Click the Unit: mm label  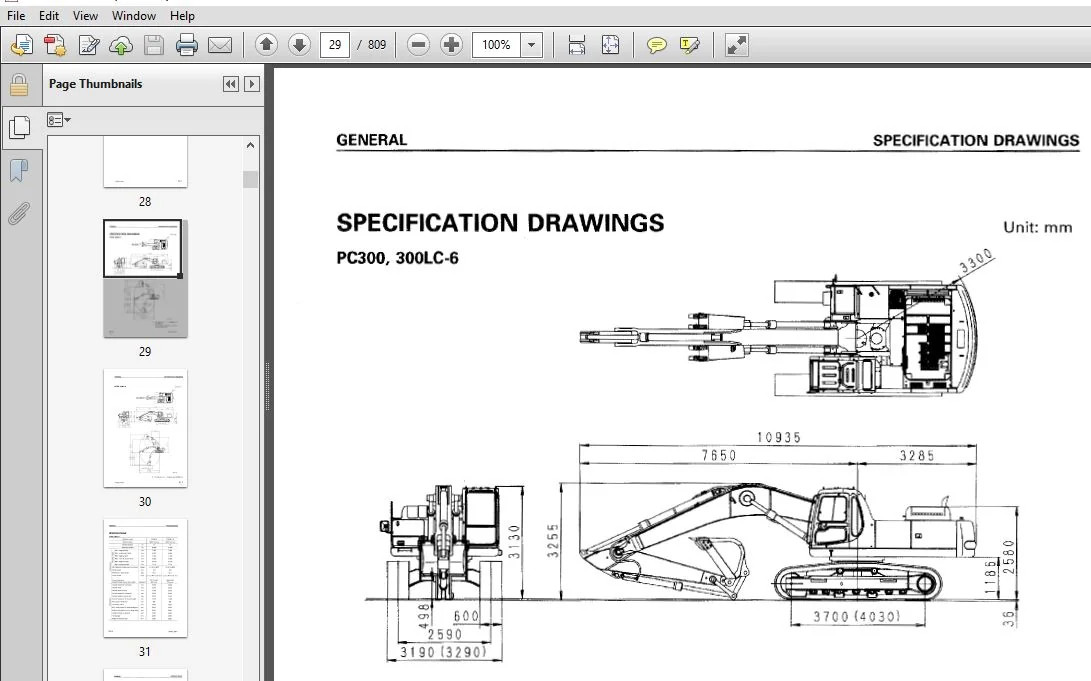(x=1037, y=227)
